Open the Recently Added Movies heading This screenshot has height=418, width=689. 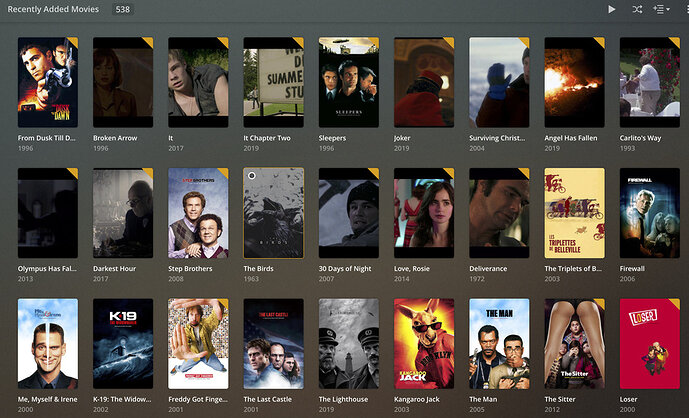click(x=53, y=9)
